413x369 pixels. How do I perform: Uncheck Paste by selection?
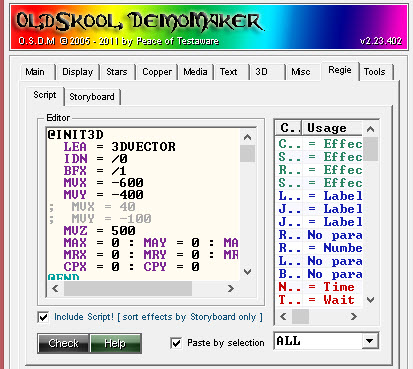(176, 343)
